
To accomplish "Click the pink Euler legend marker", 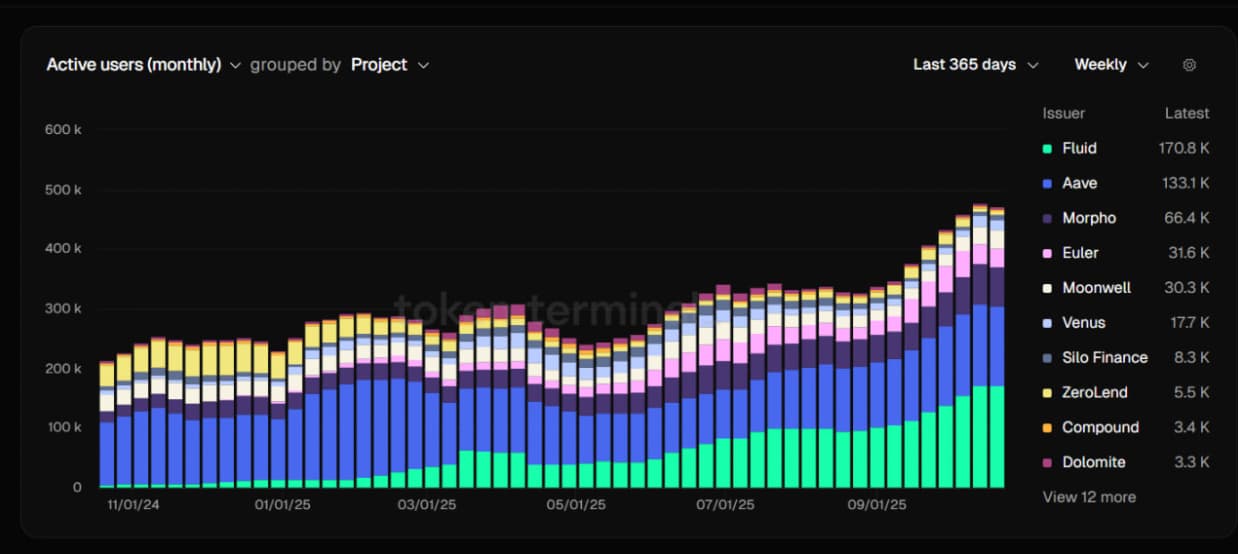I will click(x=1047, y=254).
